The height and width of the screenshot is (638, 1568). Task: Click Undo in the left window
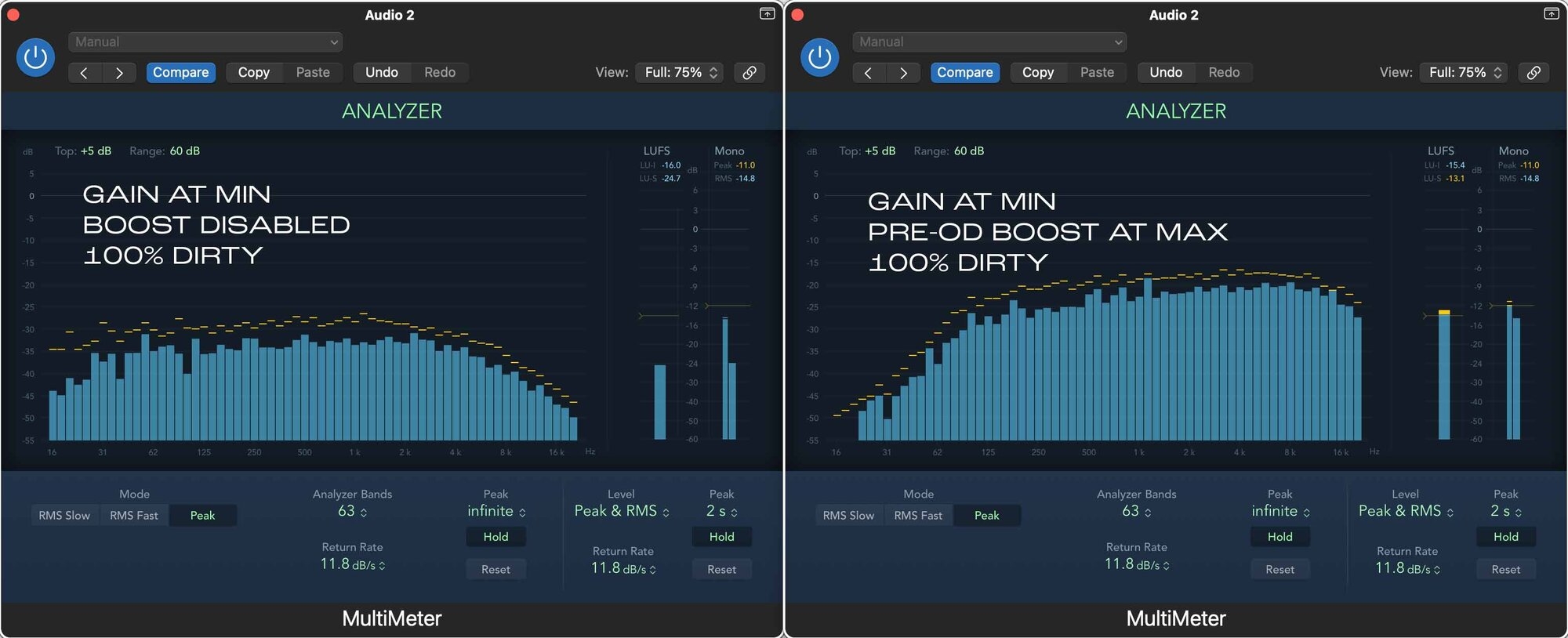pyautogui.click(x=382, y=72)
